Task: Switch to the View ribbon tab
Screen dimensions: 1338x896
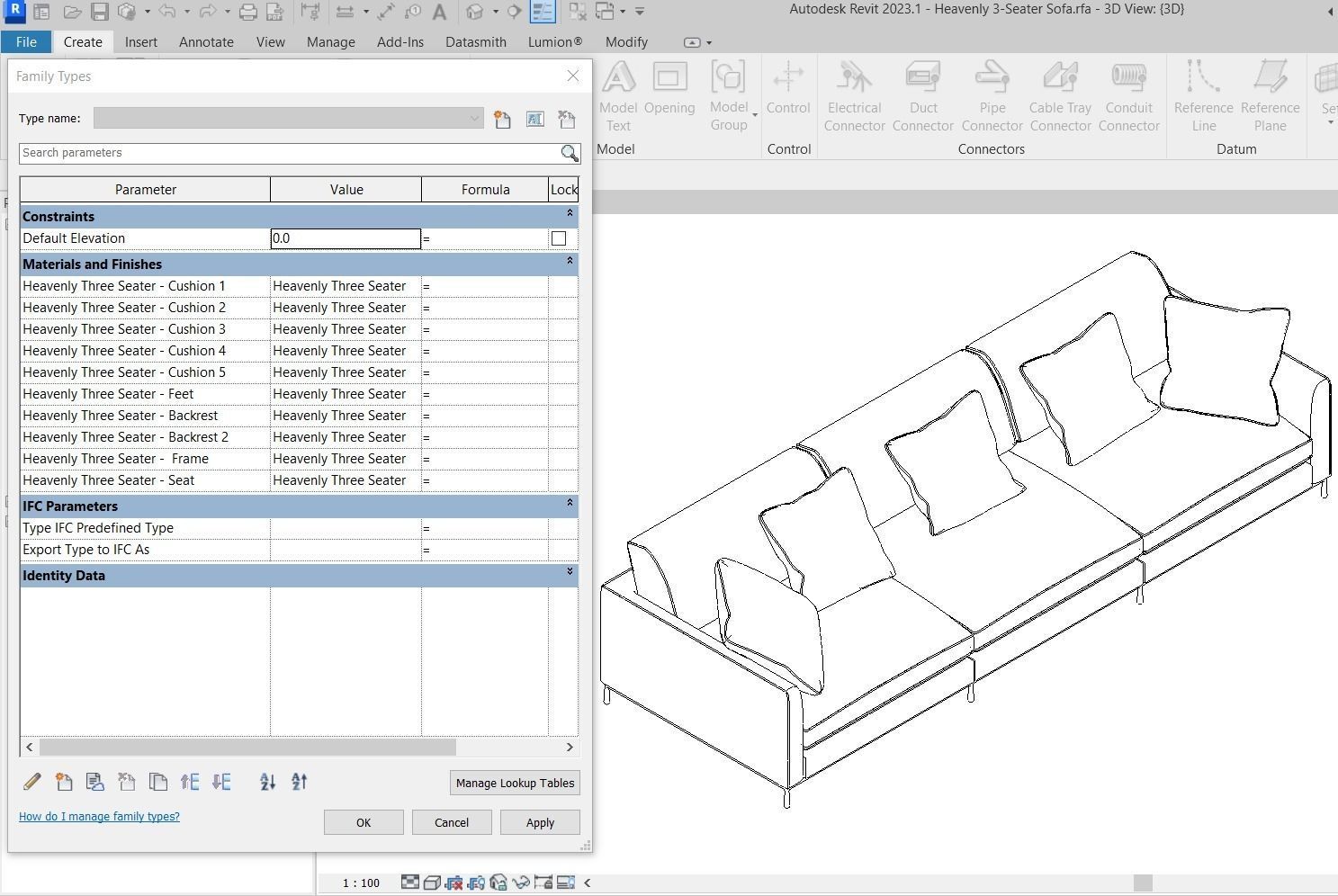Action: tap(270, 42)
